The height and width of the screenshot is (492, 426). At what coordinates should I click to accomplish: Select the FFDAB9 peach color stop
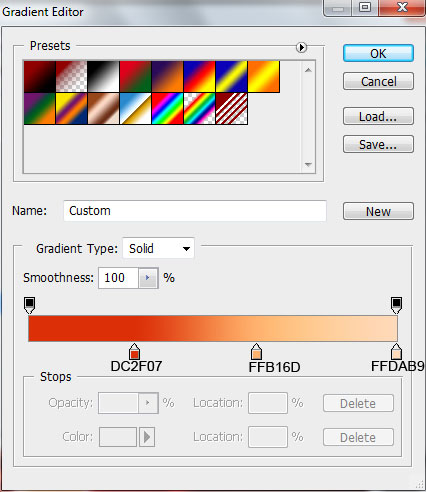click(396, 351)
